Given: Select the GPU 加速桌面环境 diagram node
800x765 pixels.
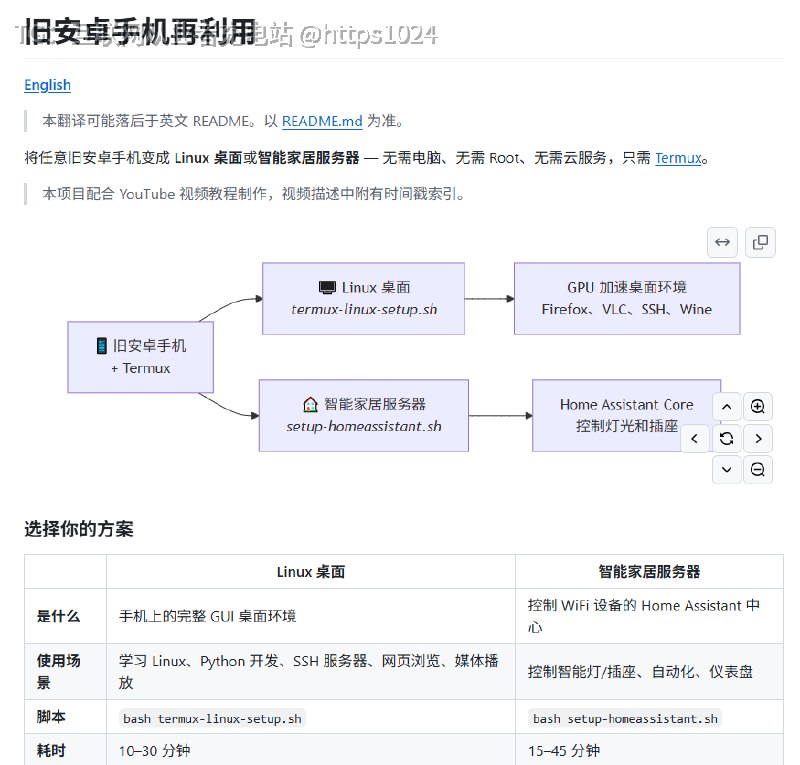Looking at the screenshot, I should tap(627, 299).
